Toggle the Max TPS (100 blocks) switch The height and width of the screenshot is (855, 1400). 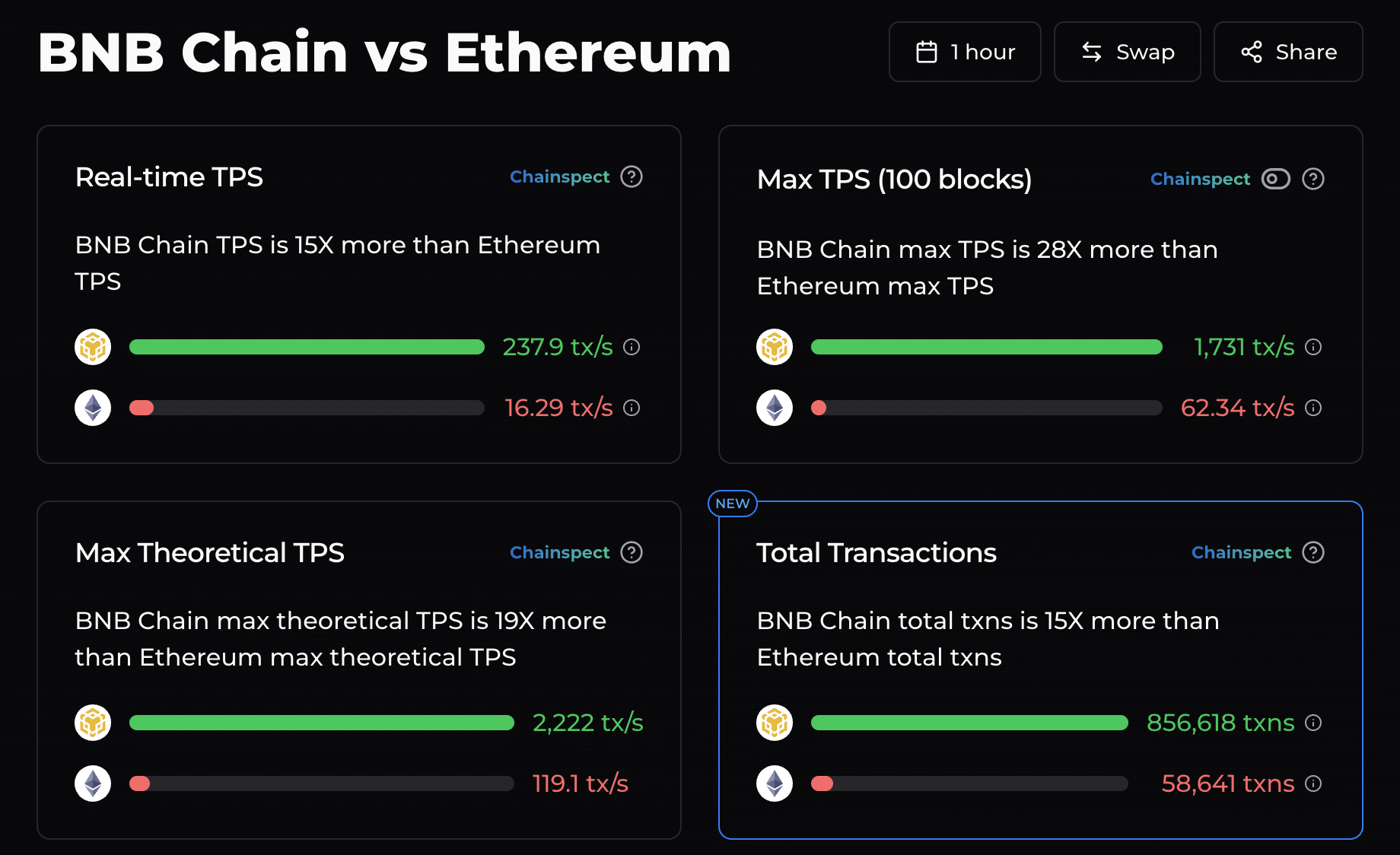click(x=1276, y=179)
